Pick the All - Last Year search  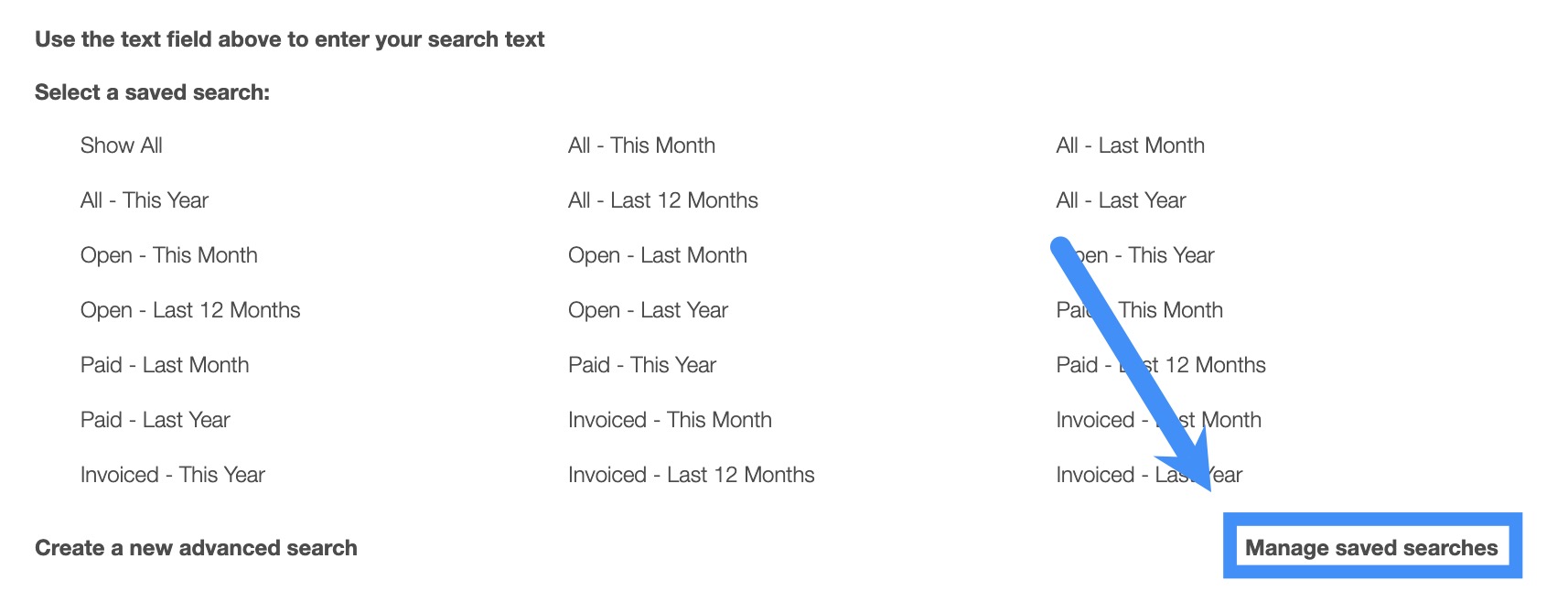pyautogui.click(x=1121, y=200)
